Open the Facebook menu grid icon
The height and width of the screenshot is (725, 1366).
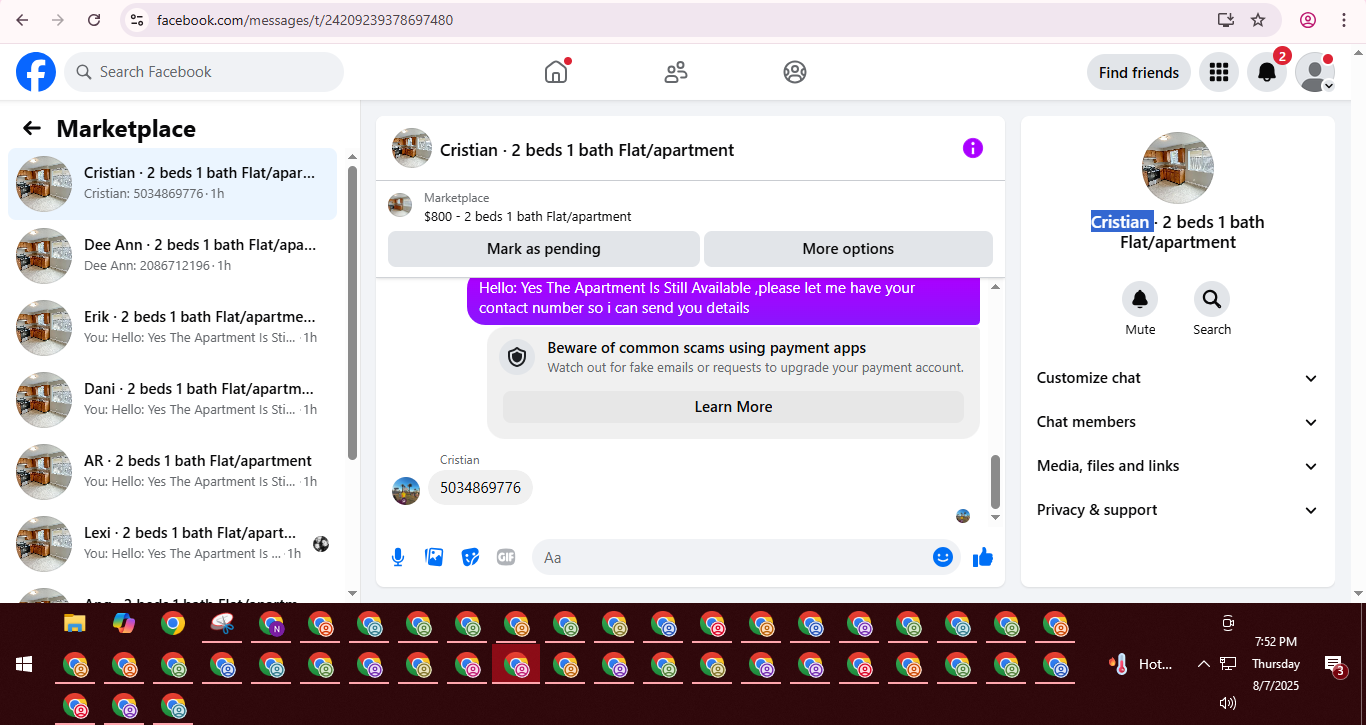pyautogui.click(x=1218, y=72)
